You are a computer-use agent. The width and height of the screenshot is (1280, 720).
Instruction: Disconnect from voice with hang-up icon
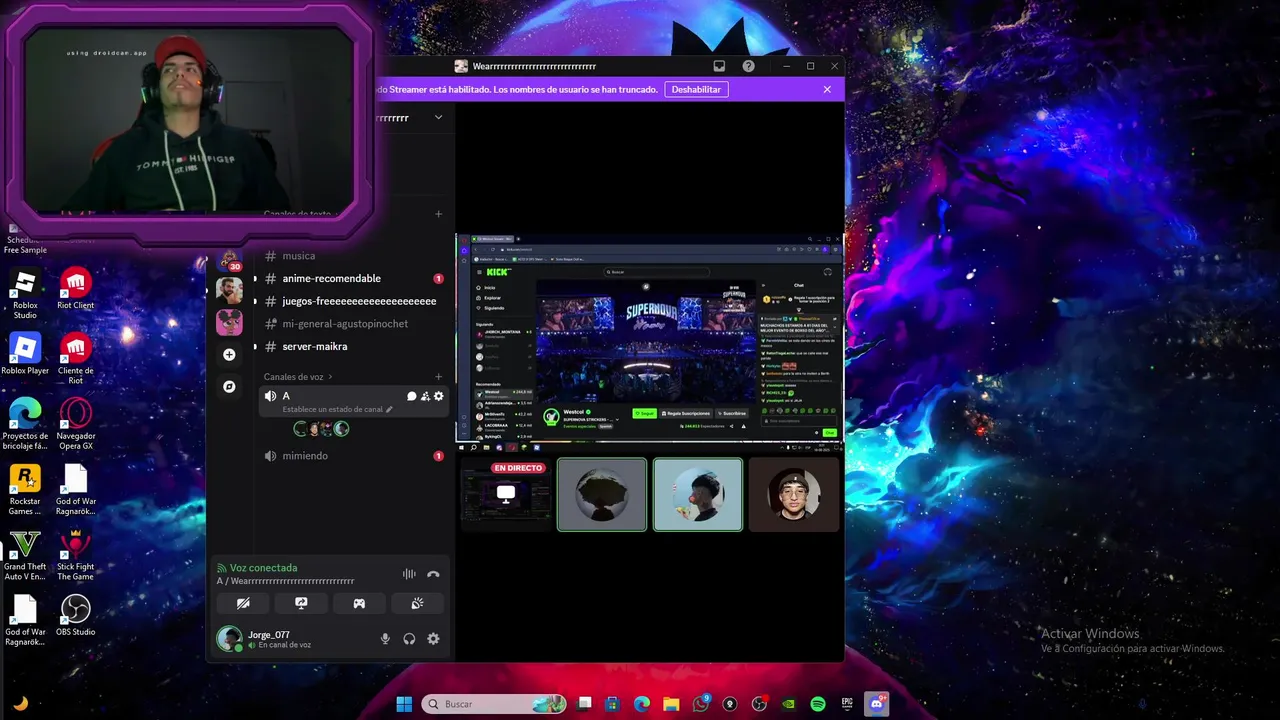[x=433, y=574]
